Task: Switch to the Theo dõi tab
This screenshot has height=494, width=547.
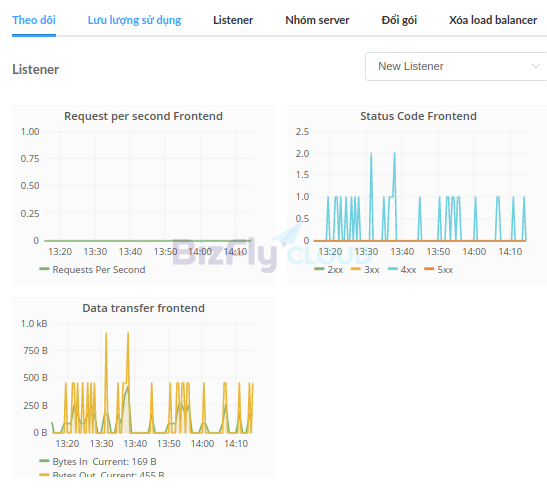Action: coord(34,20)
